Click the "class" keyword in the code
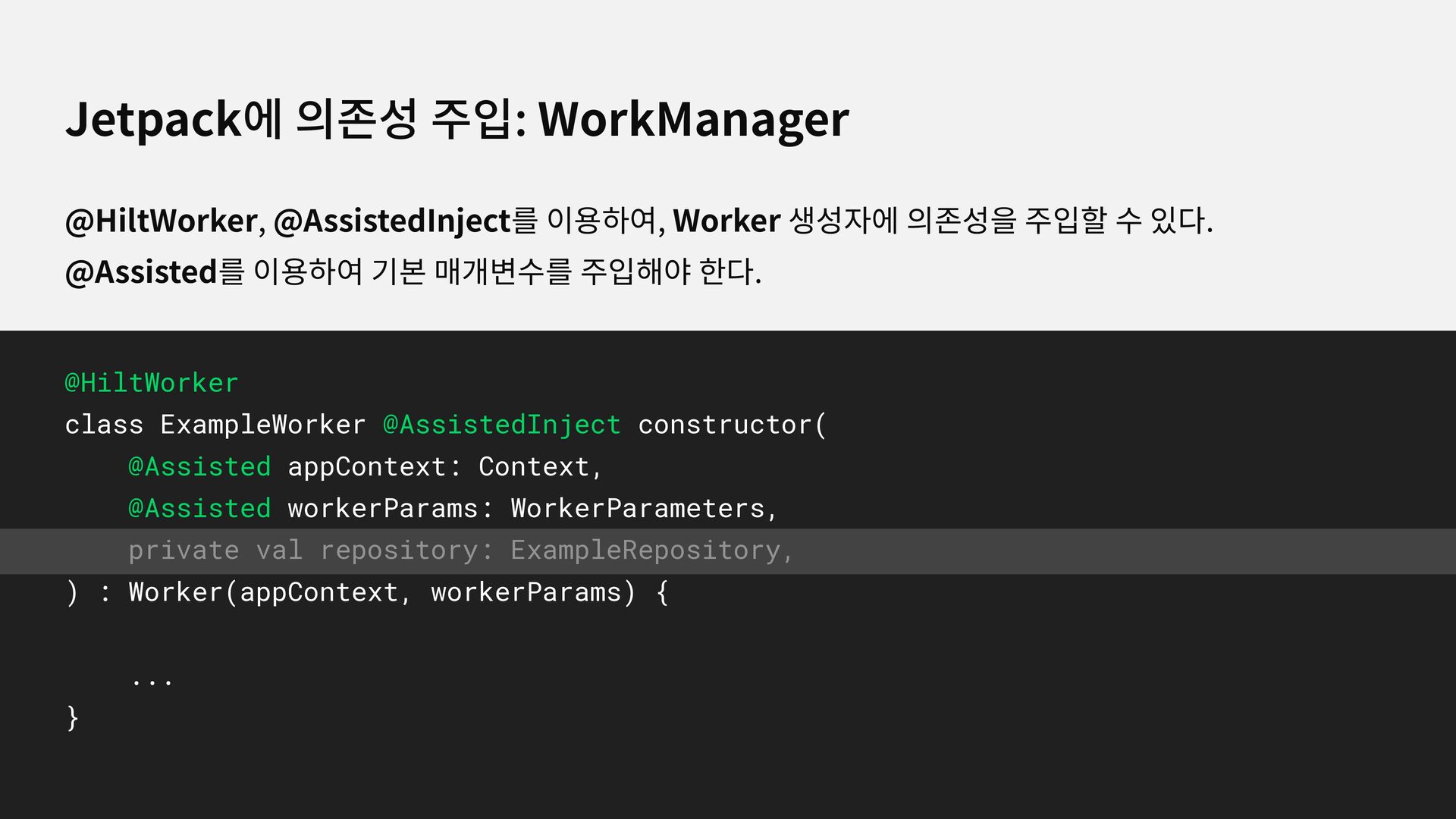1456x819 pixels. [104, 425]
